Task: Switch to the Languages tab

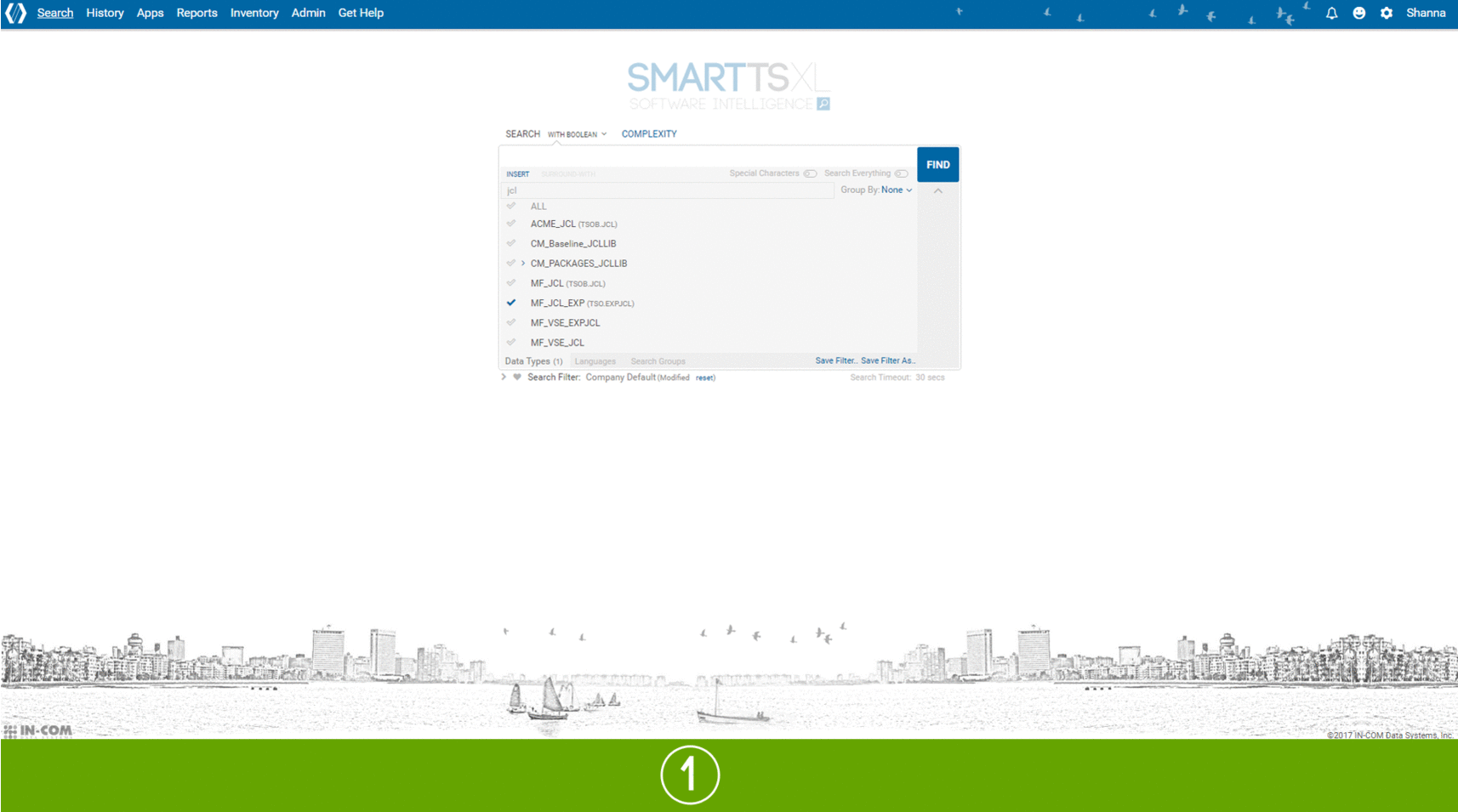Action: [595, 361]
